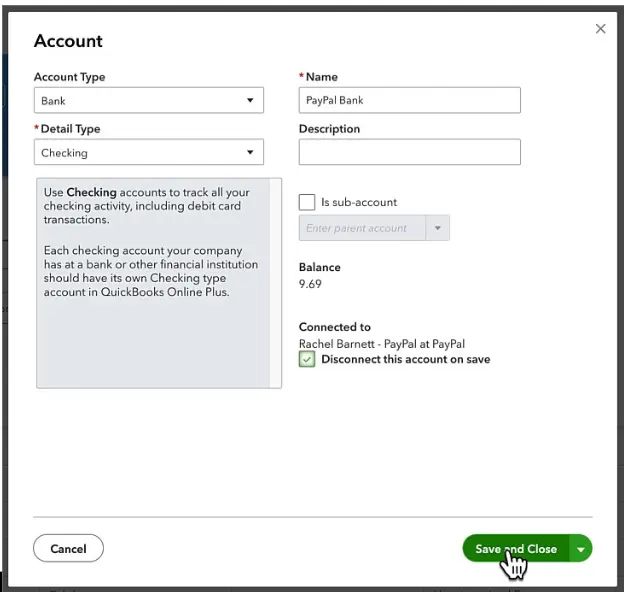
Task: Click the detail type description scrollbar
Action: point(275,283)
